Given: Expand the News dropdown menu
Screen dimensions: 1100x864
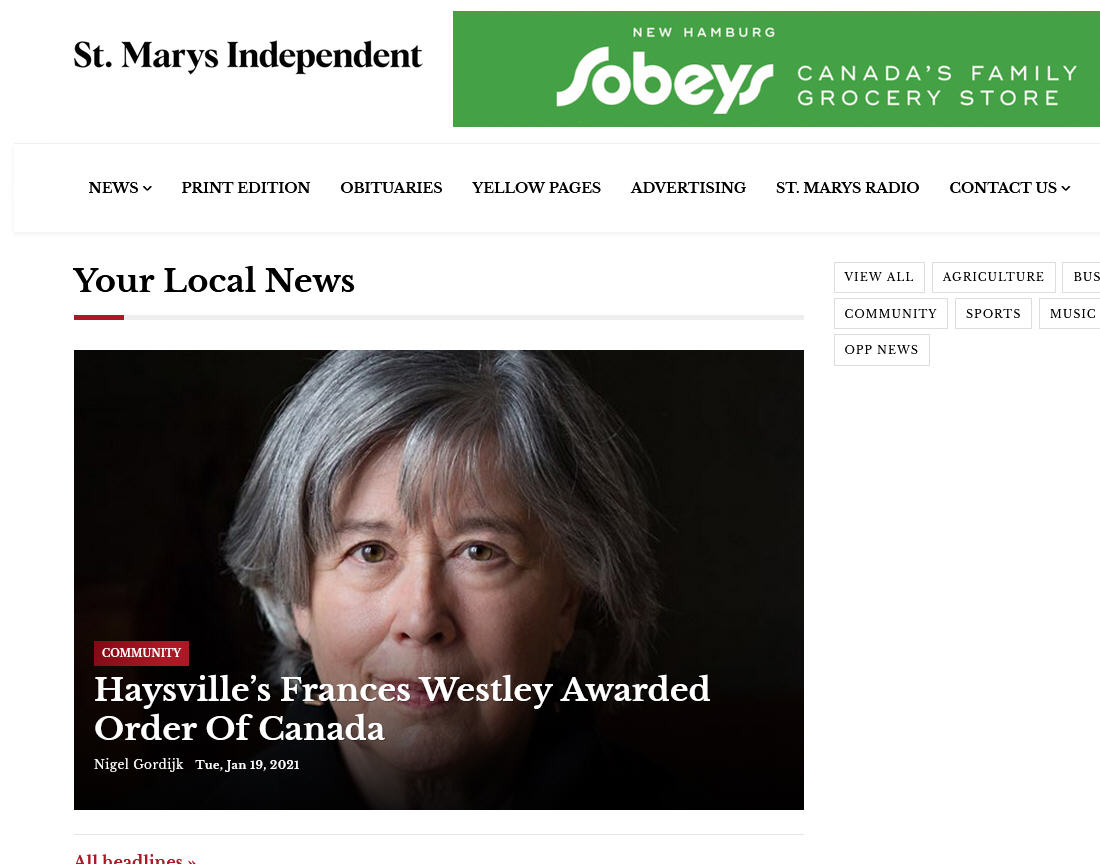Looking at the screenshot, I should [120, 188].
